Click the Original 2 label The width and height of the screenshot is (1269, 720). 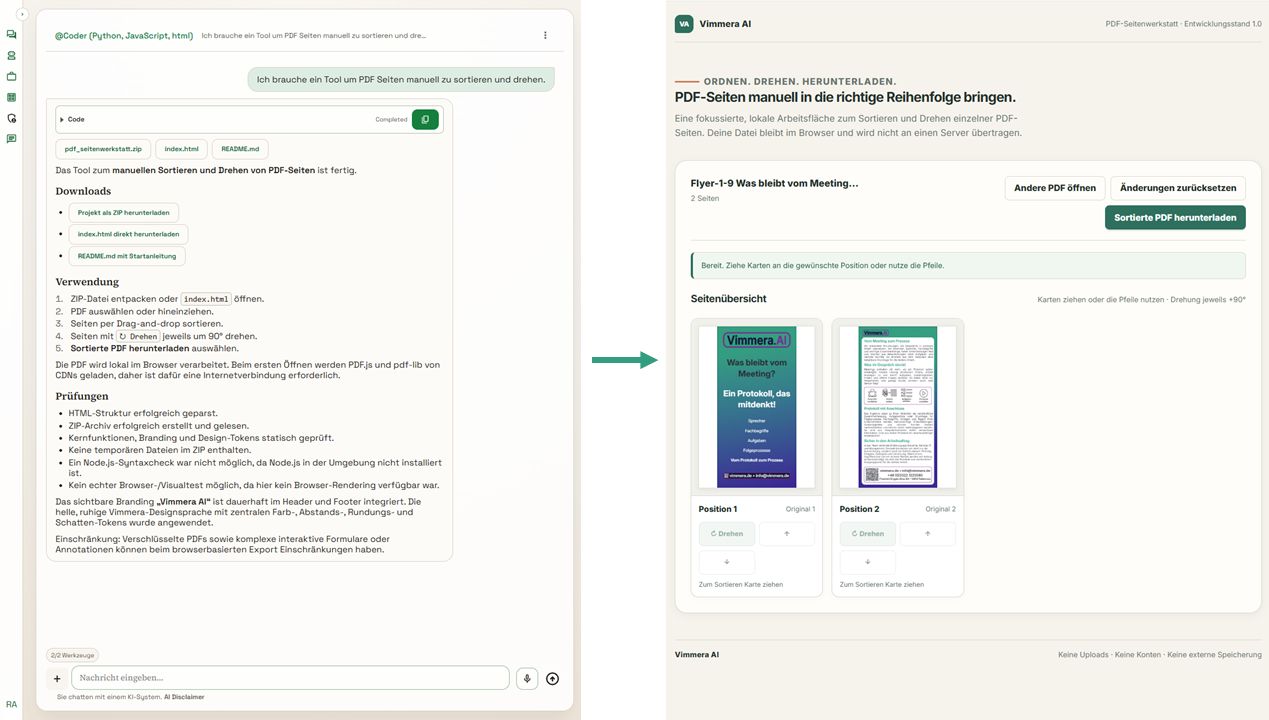[941, 509]
